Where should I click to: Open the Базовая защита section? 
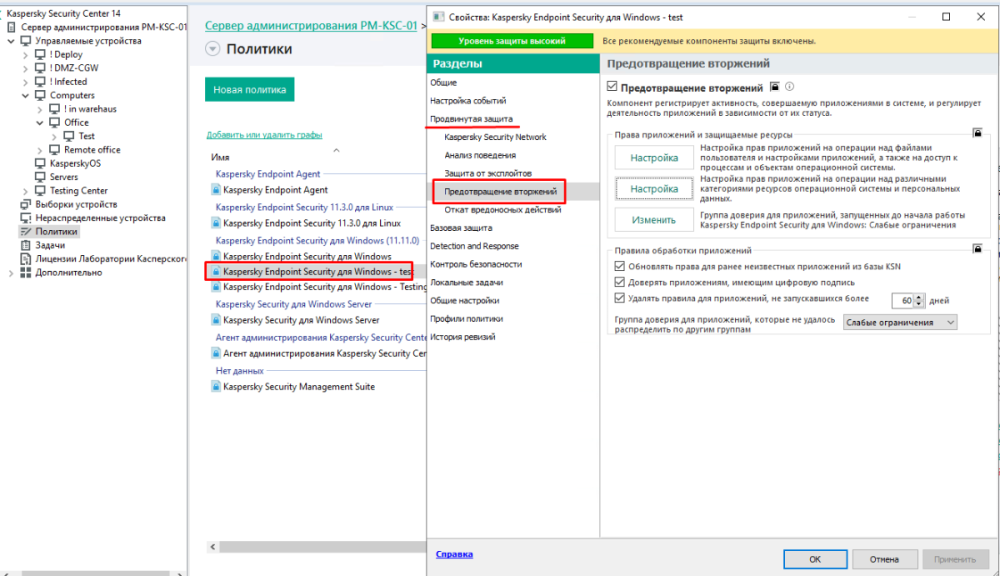click(461, 228)
